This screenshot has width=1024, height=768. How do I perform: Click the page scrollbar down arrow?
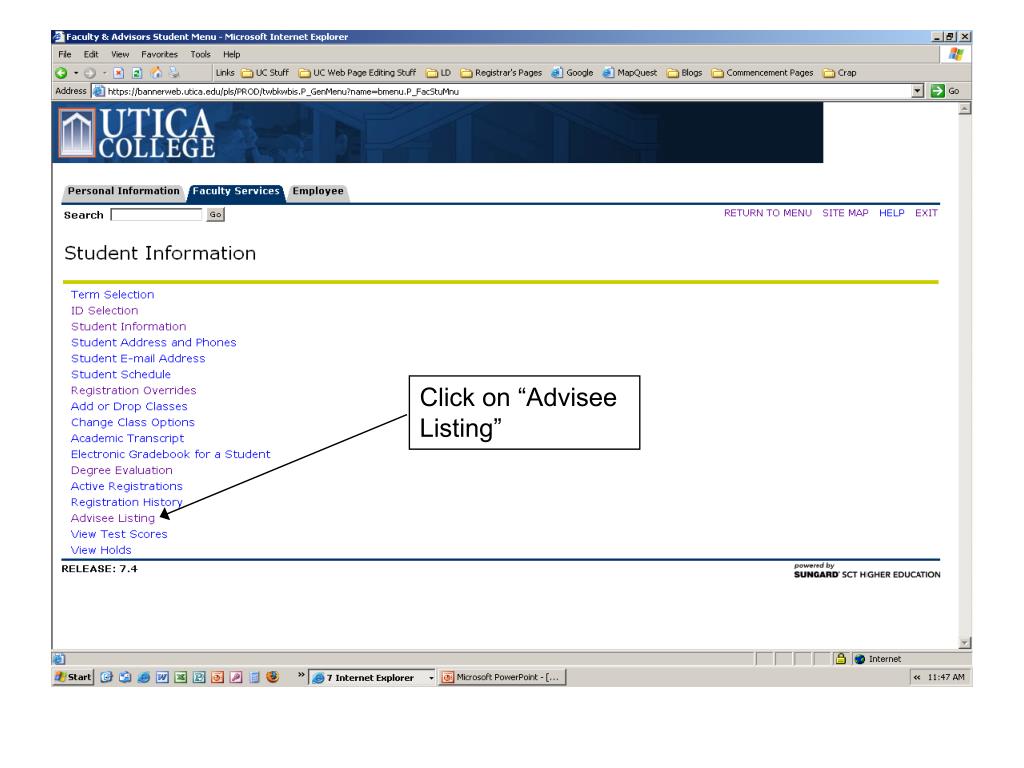965,643
